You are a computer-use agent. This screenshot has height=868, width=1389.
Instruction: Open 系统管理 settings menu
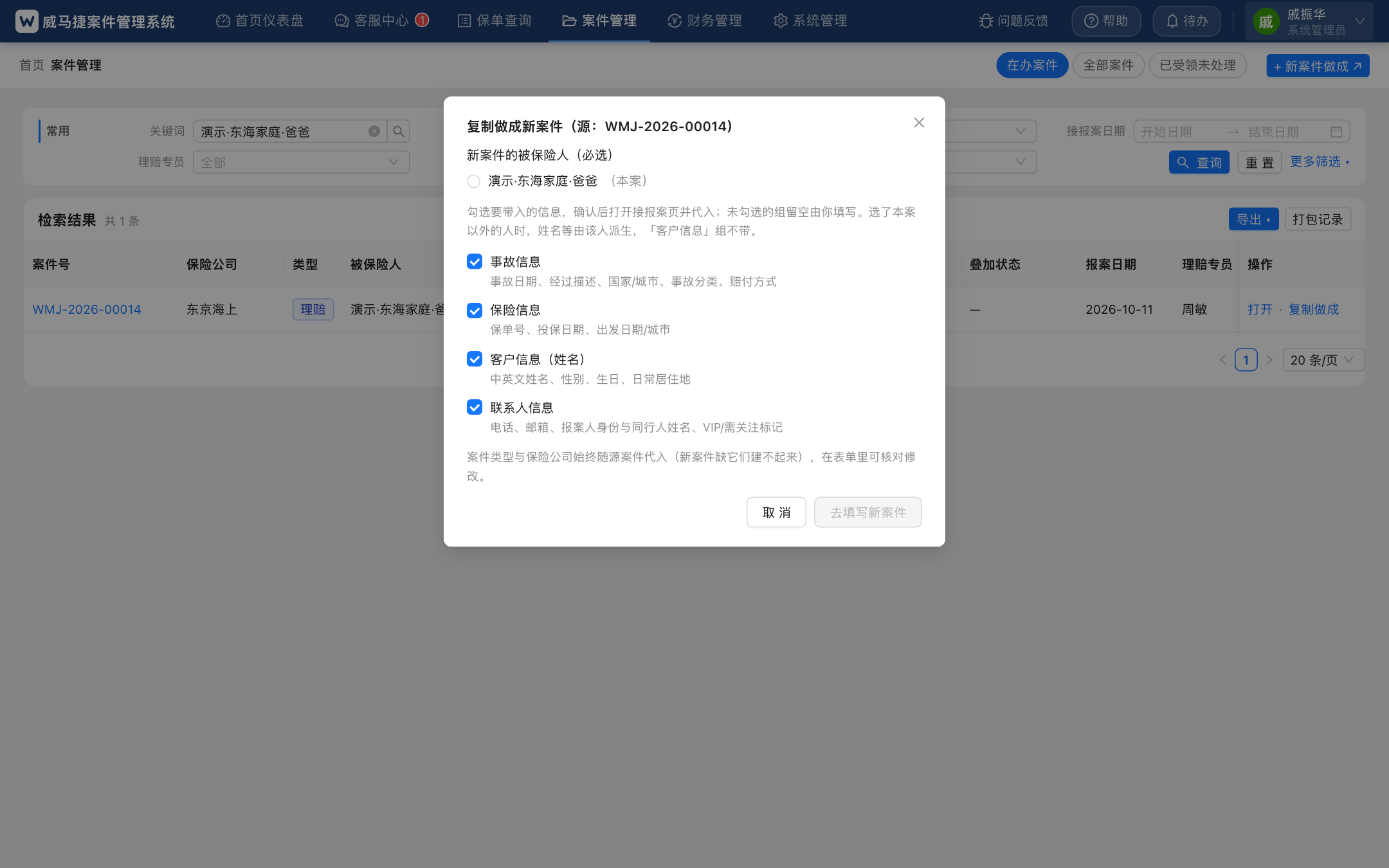(810, 21)
